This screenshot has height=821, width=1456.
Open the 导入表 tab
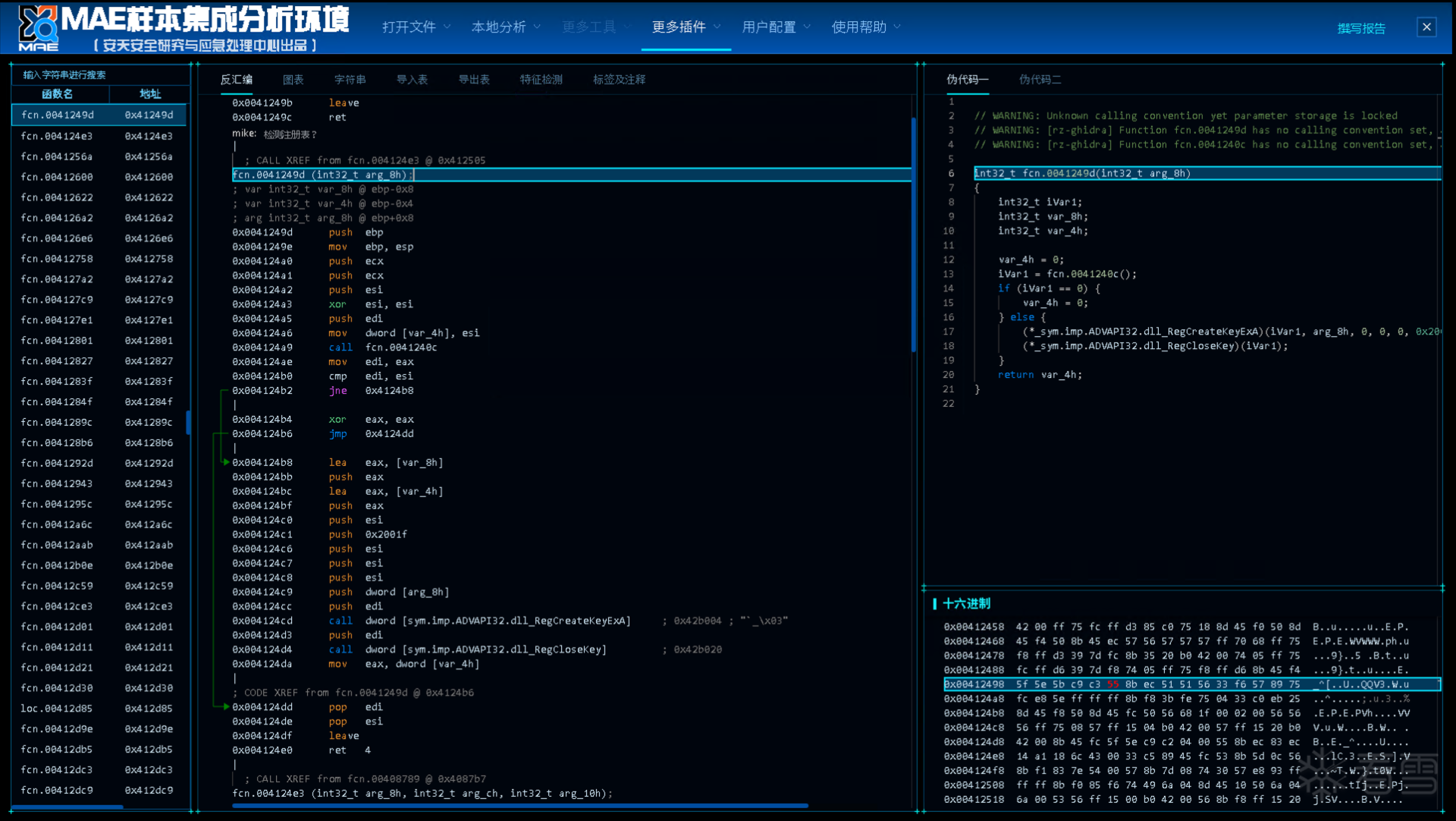click(412, 80)
